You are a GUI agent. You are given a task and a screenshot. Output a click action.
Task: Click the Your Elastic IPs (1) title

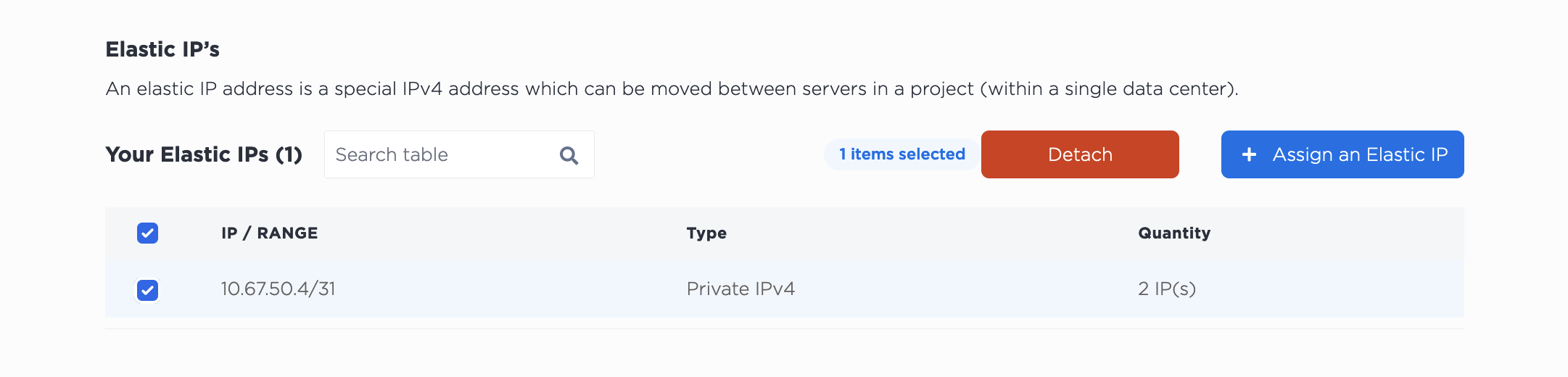tap(204, 154)
